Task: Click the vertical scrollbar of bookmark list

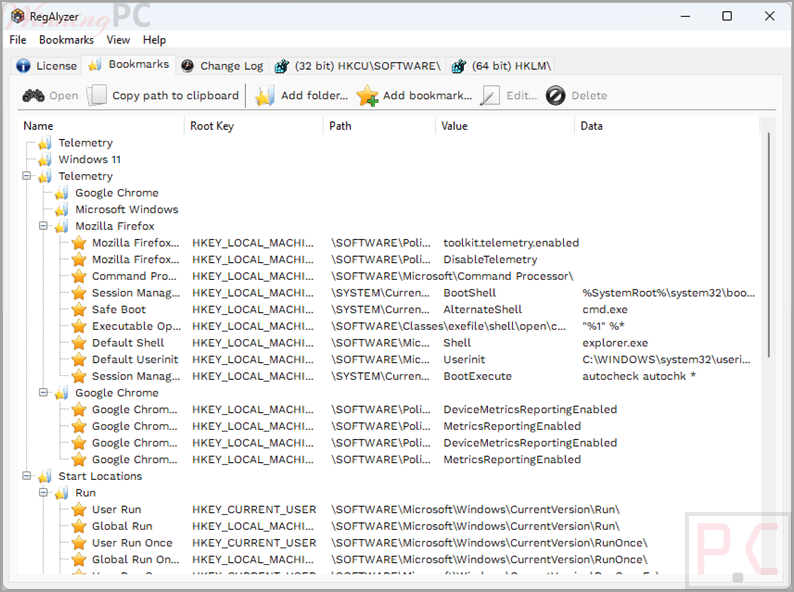Action: click(x=769, y=245)
